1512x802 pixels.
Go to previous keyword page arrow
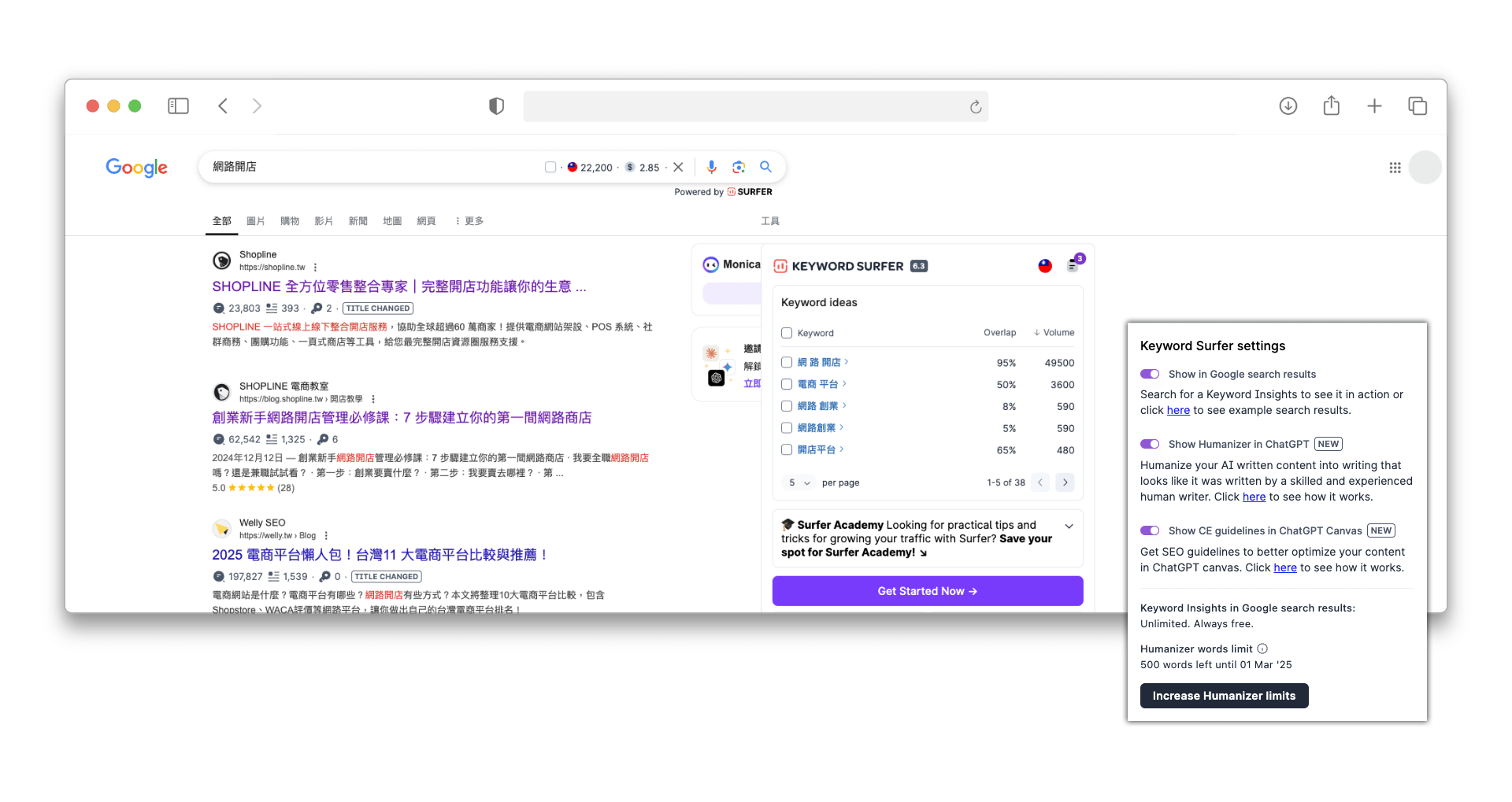[1040, 482]
